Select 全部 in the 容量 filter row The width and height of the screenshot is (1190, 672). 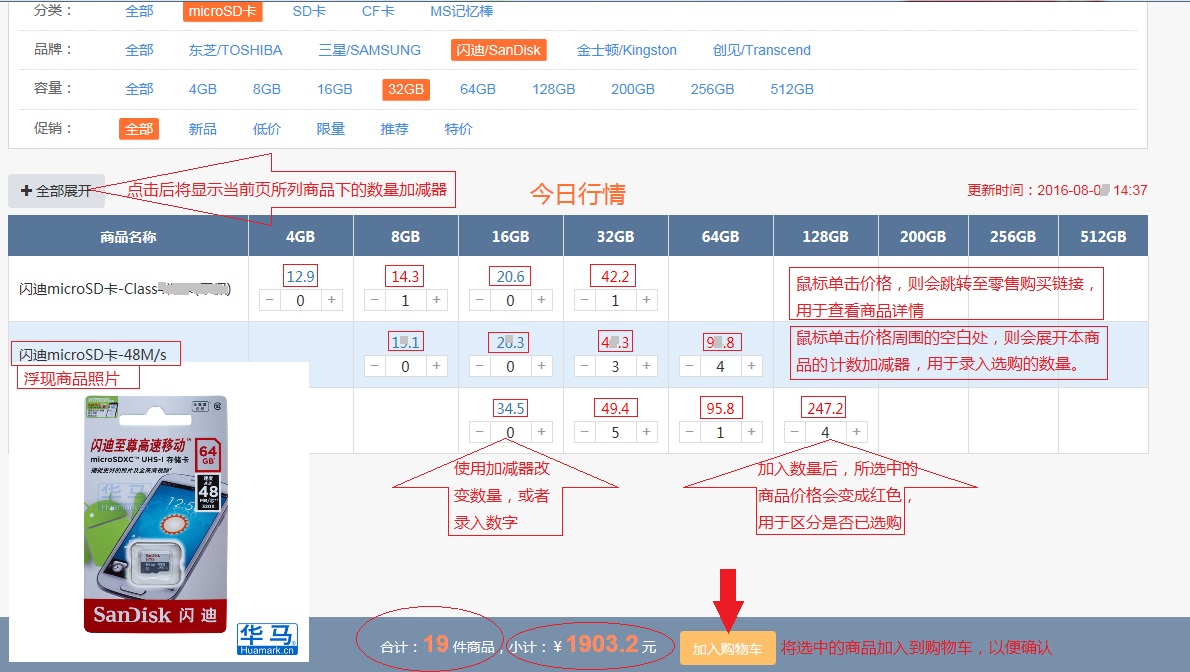[x=139, y=89]
